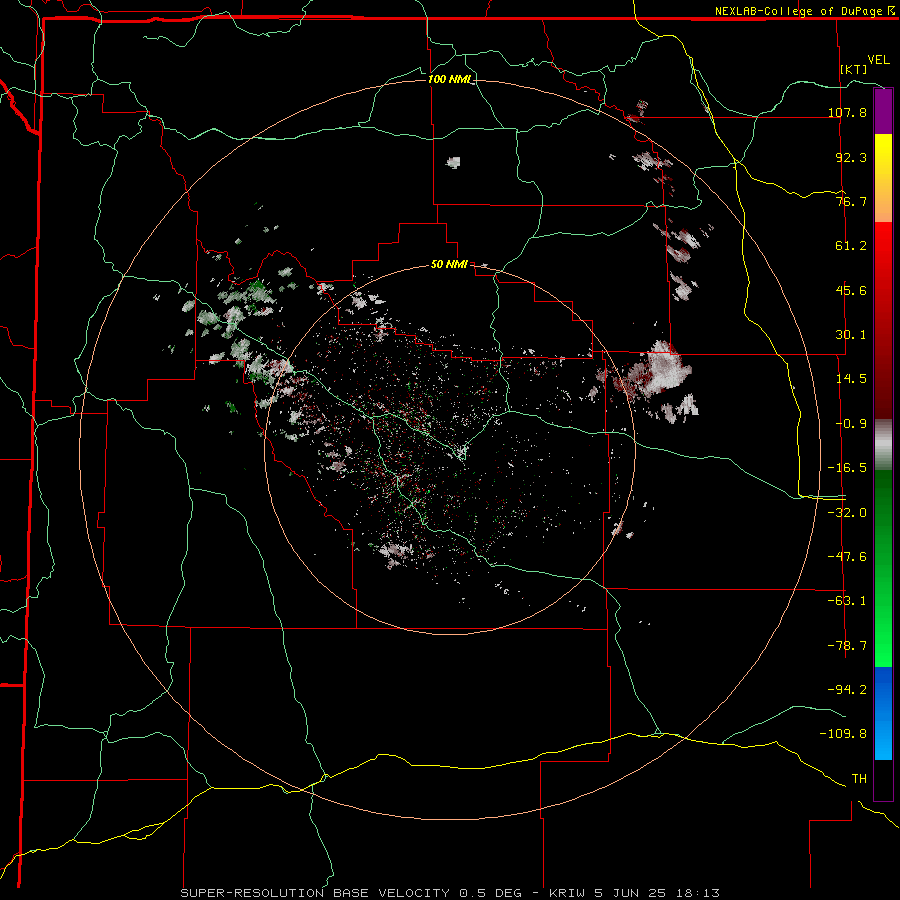900x900 pixels.
Task: Click the -32.0 velocity scale value
Action: [847, 513]
